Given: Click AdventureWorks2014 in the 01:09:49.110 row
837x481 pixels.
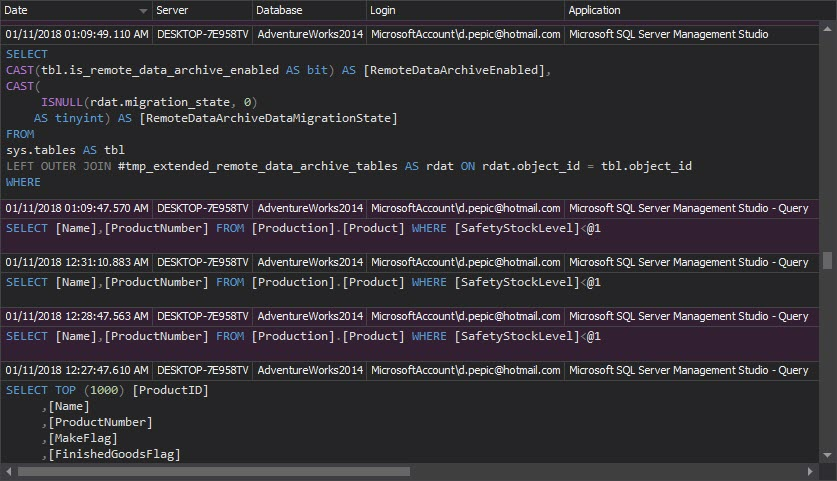Looking at the screenshot, I should (310, 34).
